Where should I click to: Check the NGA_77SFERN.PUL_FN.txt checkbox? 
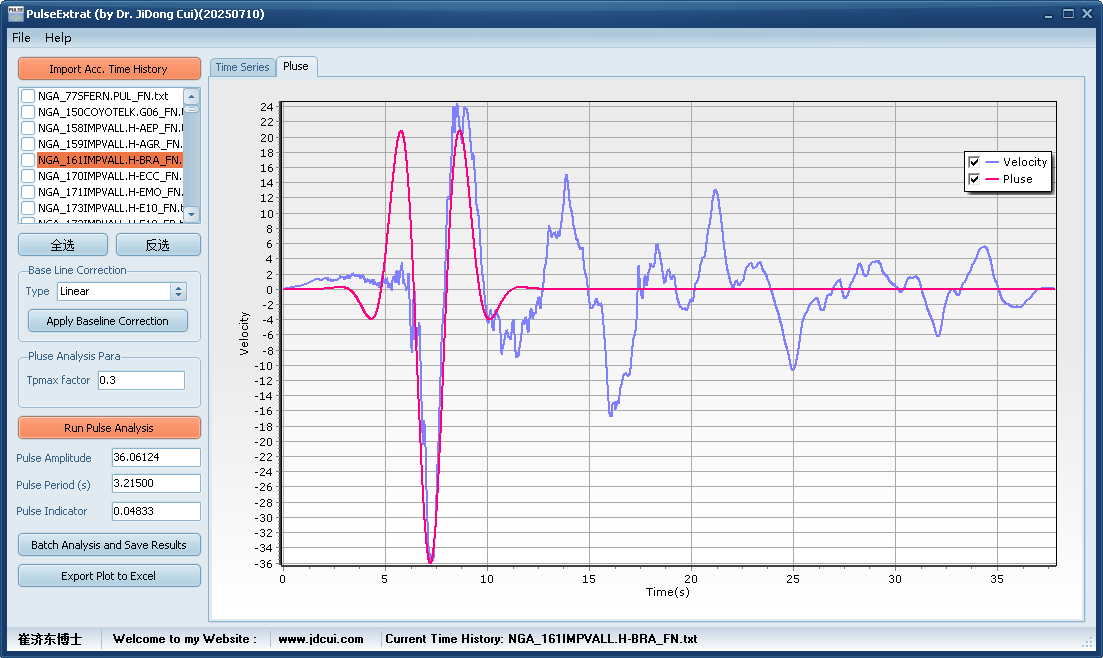point(28,96)
